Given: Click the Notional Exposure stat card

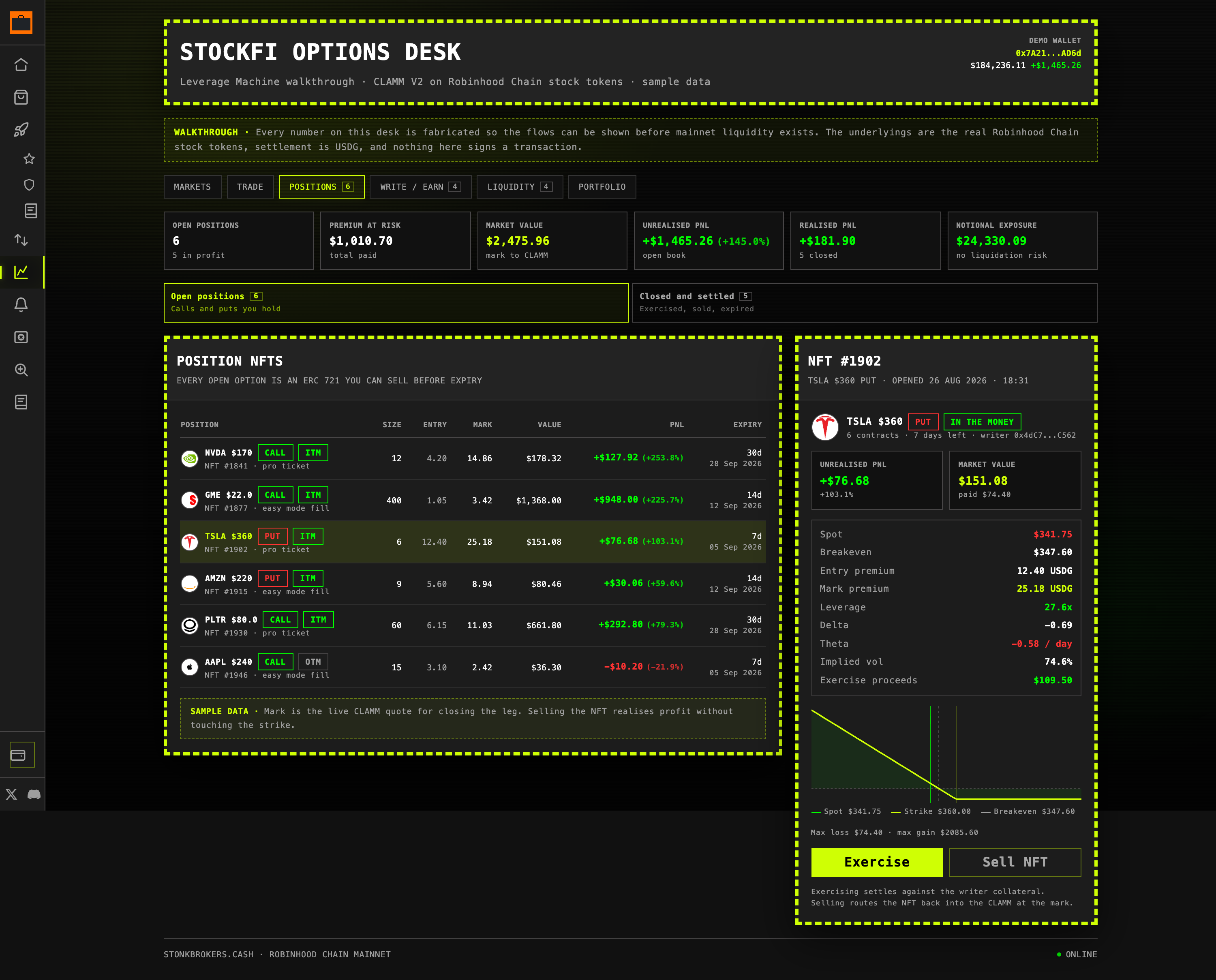Looking at the screenshot, I should (1022, 240).
